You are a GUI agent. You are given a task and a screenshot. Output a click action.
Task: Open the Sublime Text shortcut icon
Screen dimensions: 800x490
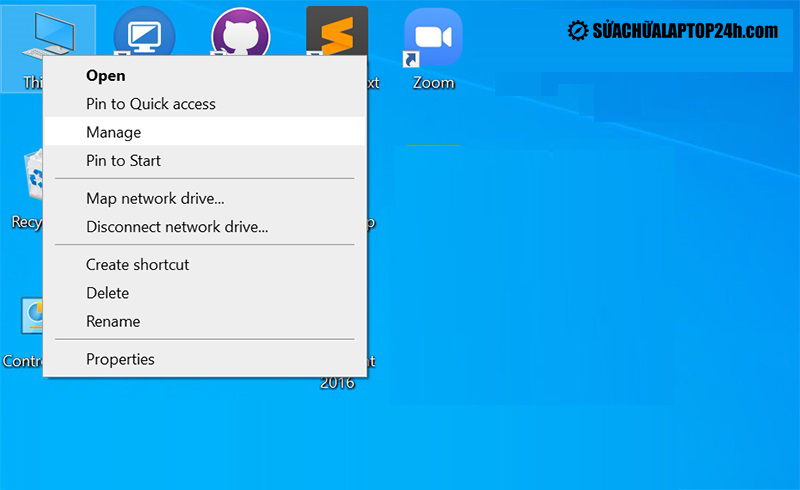(337, 31)
